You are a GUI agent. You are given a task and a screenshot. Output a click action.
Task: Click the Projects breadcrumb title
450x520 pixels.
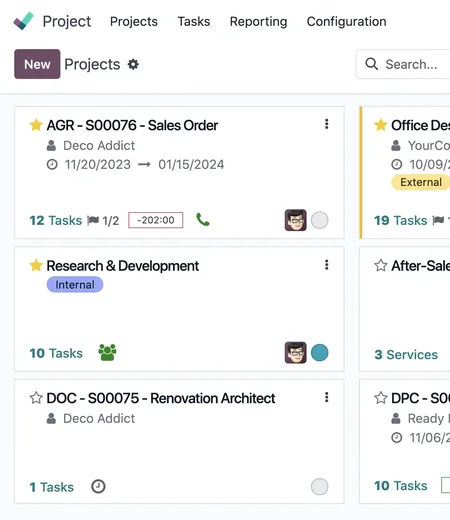[x=92, y=64]
